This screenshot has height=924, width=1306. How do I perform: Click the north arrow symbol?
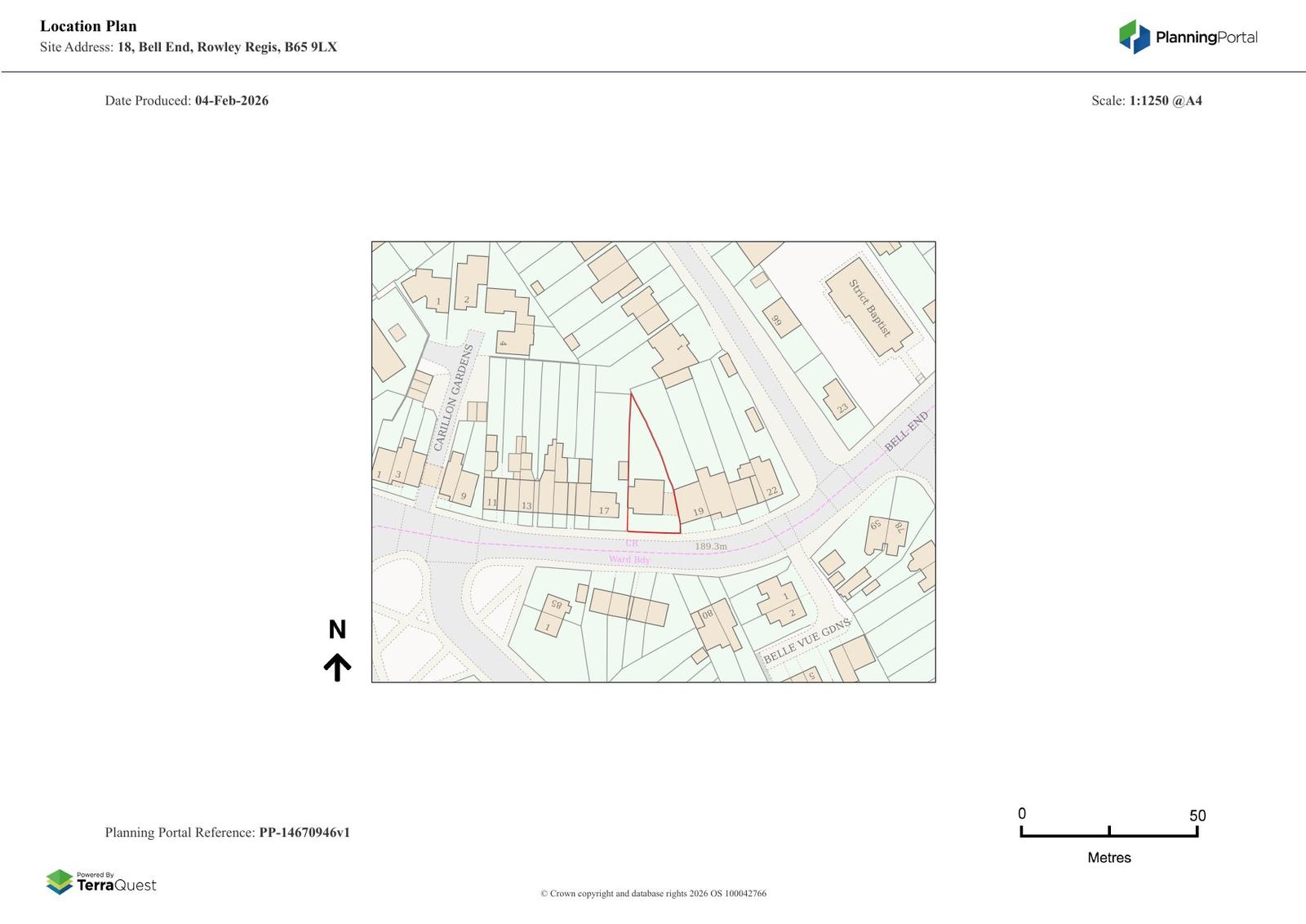coord(337,667)
